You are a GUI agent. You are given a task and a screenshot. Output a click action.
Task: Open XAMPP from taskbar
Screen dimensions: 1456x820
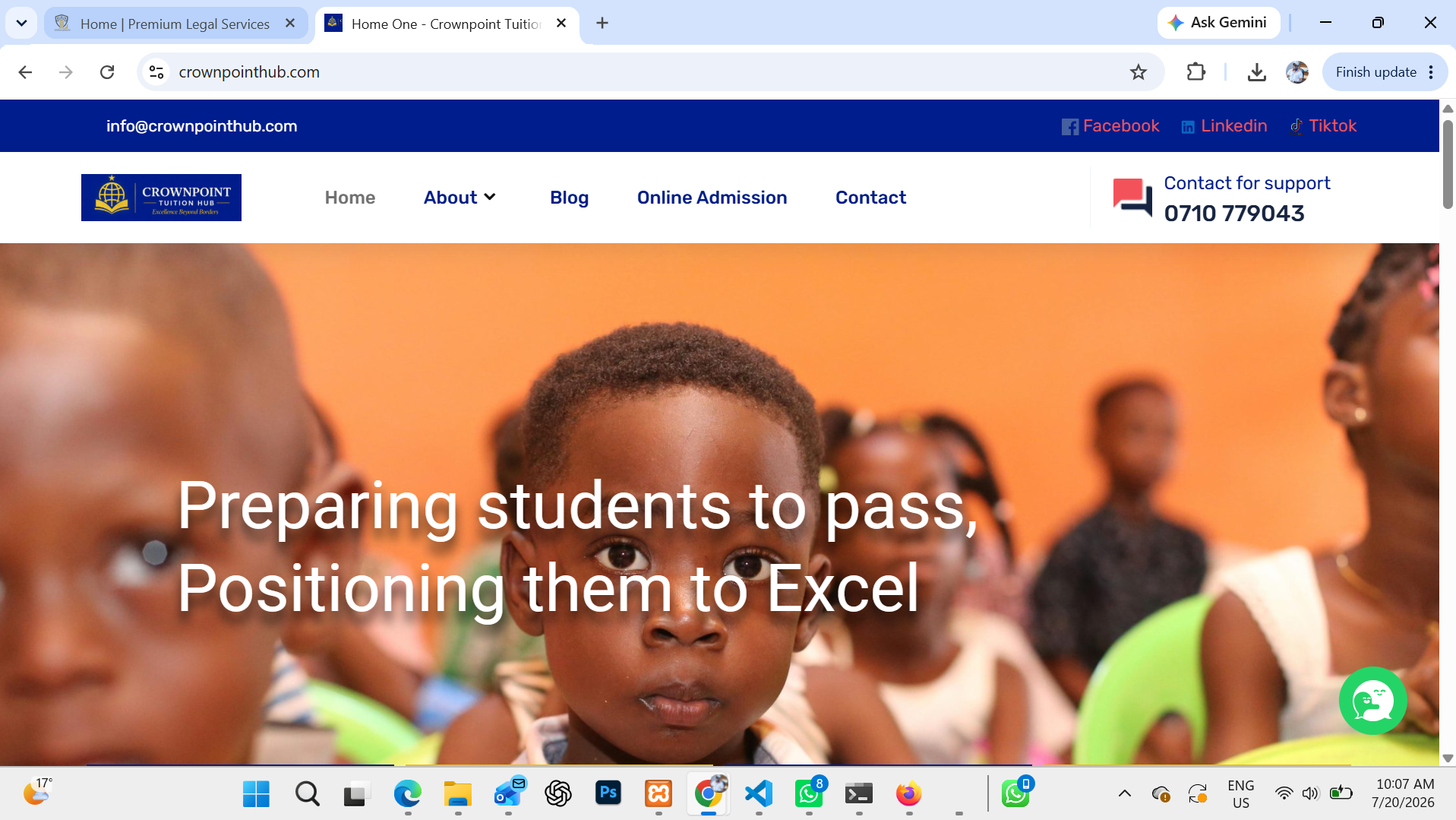(659, 794)
